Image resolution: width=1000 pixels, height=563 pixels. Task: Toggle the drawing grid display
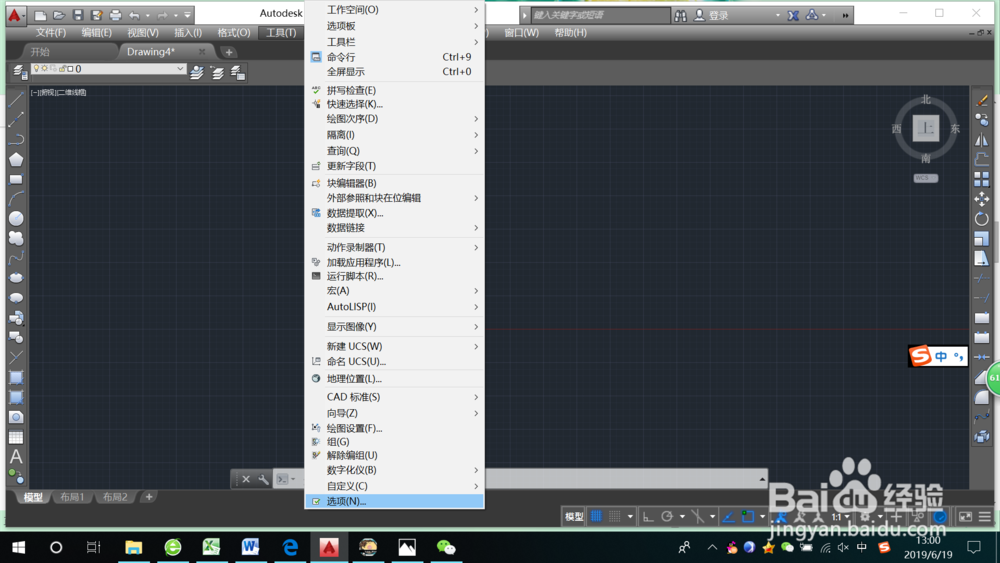[x=596, y=516]
